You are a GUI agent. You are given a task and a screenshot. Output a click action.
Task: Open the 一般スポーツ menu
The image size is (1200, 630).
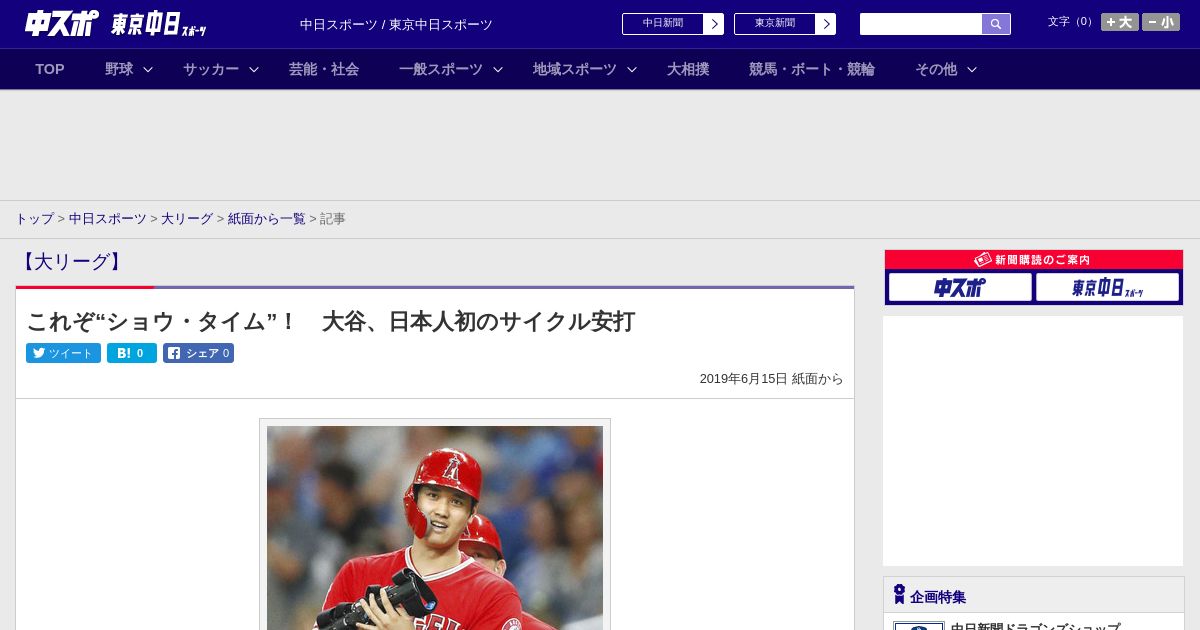click(441, 69)
